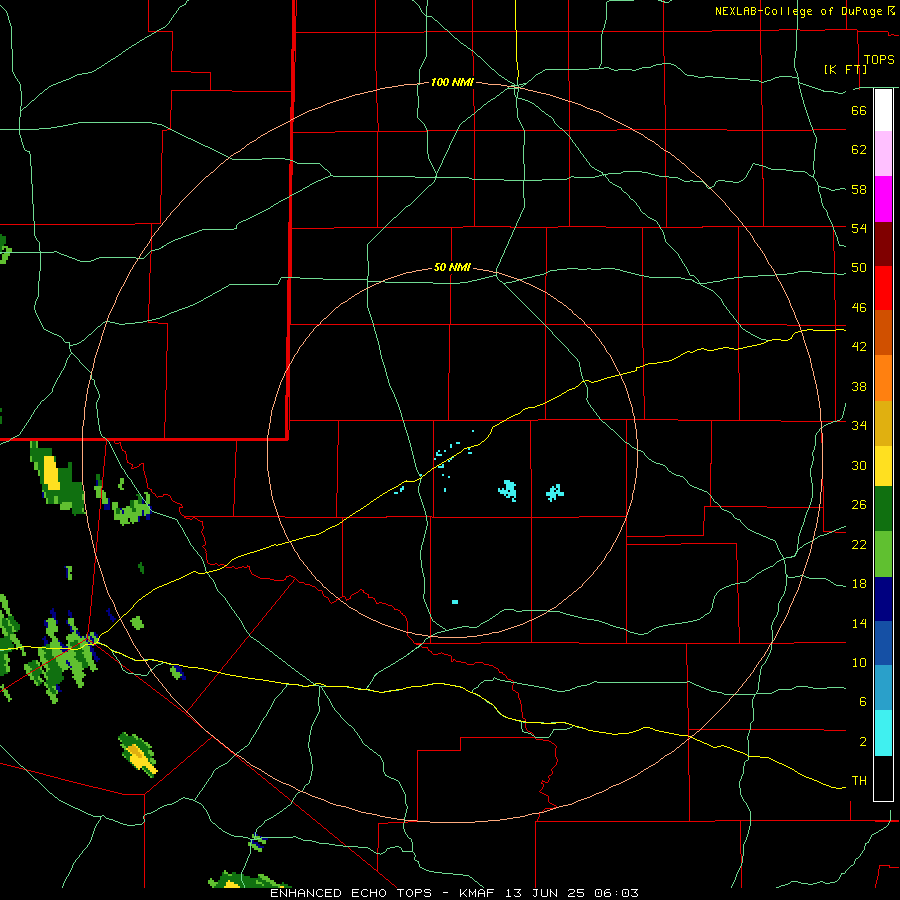This screenshot has width=900, height=900.
Task: Click the legend value '30'
Action: [x=859, y=465]
